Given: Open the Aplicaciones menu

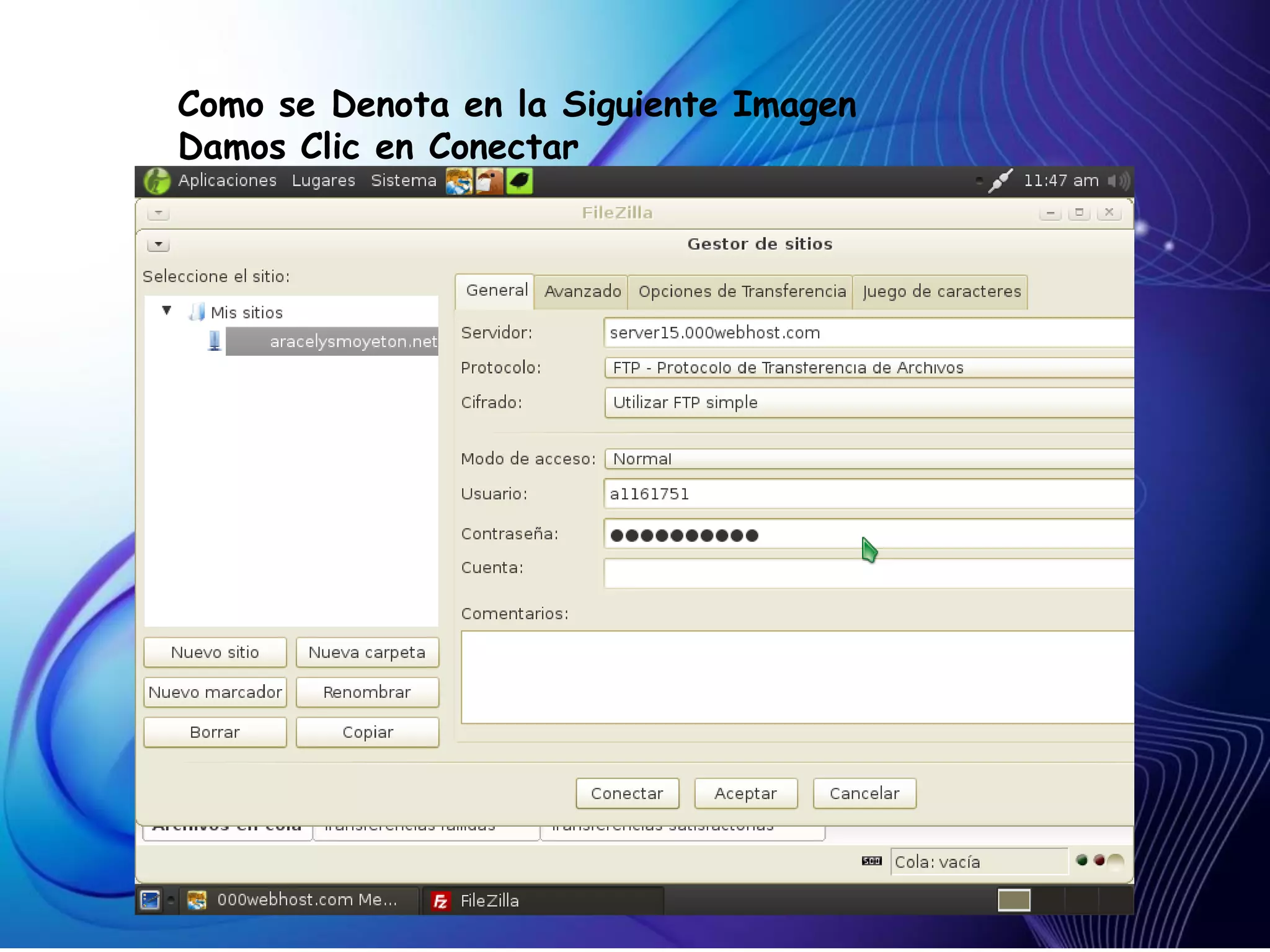Looking at the screenshot, I should click(227, 181).
